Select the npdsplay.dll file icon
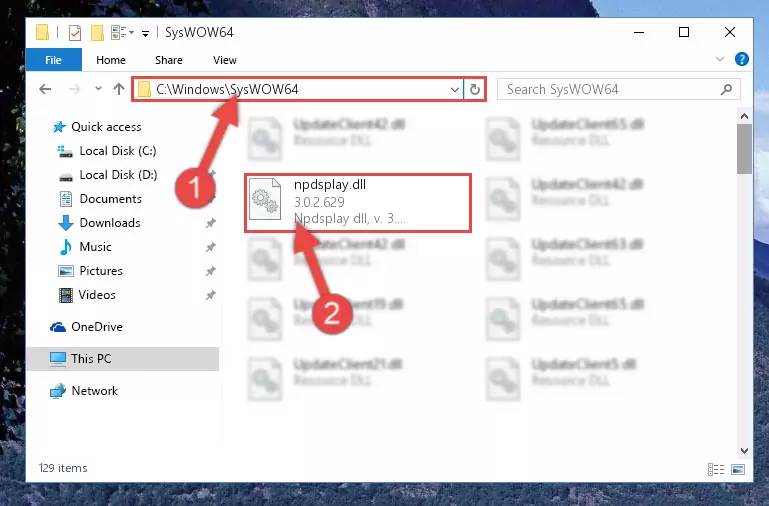This screenshot has height=506, width=769. tap(265, 199)
